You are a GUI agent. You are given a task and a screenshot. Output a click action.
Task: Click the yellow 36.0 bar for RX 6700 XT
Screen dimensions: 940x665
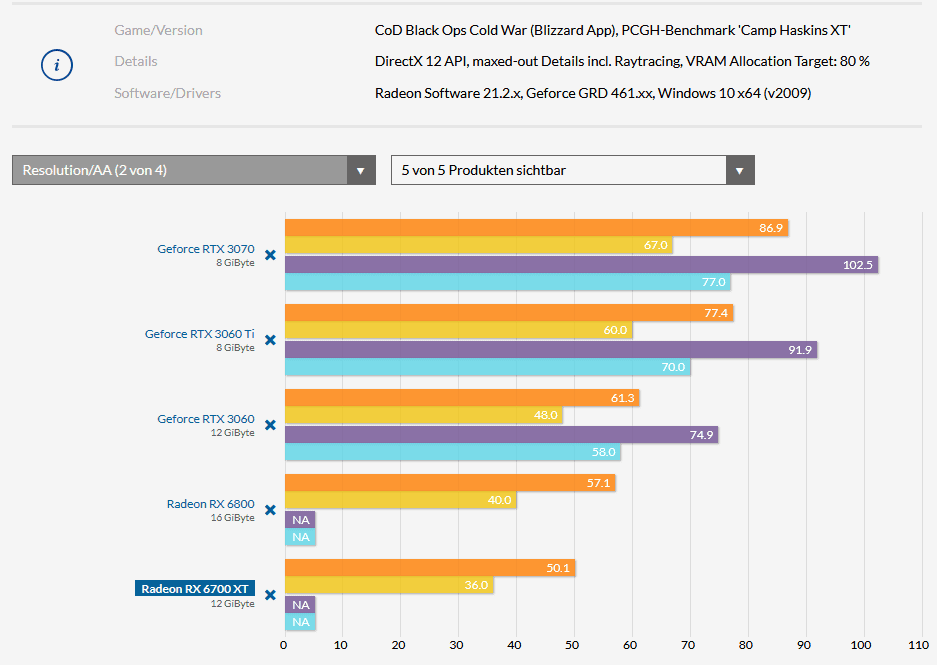point(389,586)
